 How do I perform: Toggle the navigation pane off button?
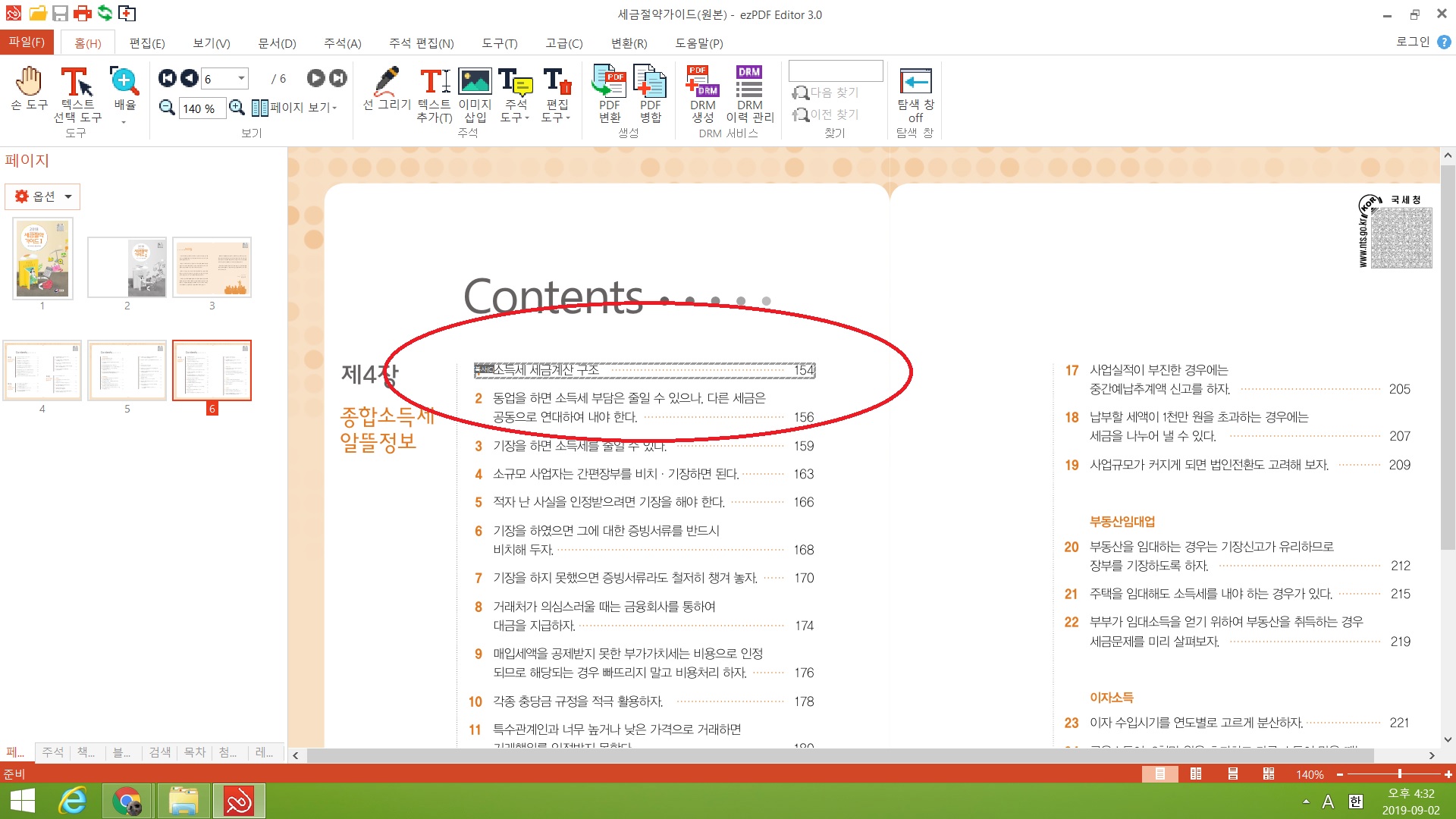[915, 81]
